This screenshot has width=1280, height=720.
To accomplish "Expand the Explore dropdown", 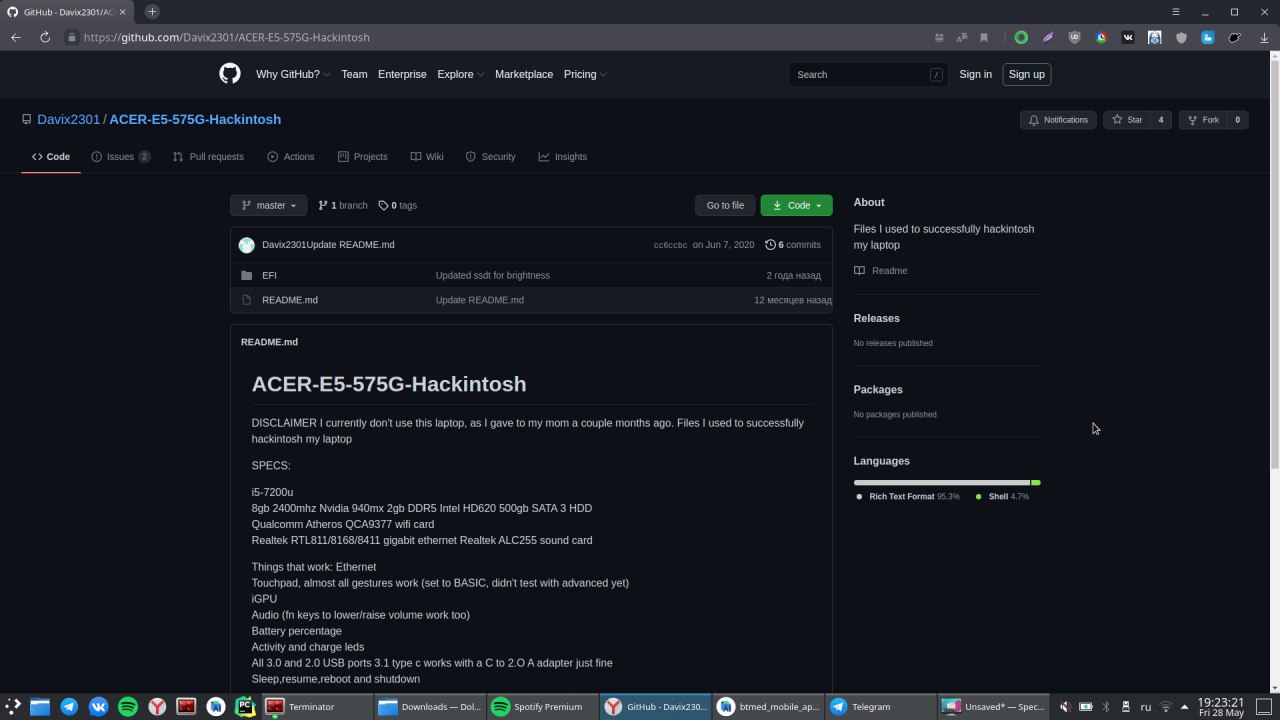I will coord(460,74).
